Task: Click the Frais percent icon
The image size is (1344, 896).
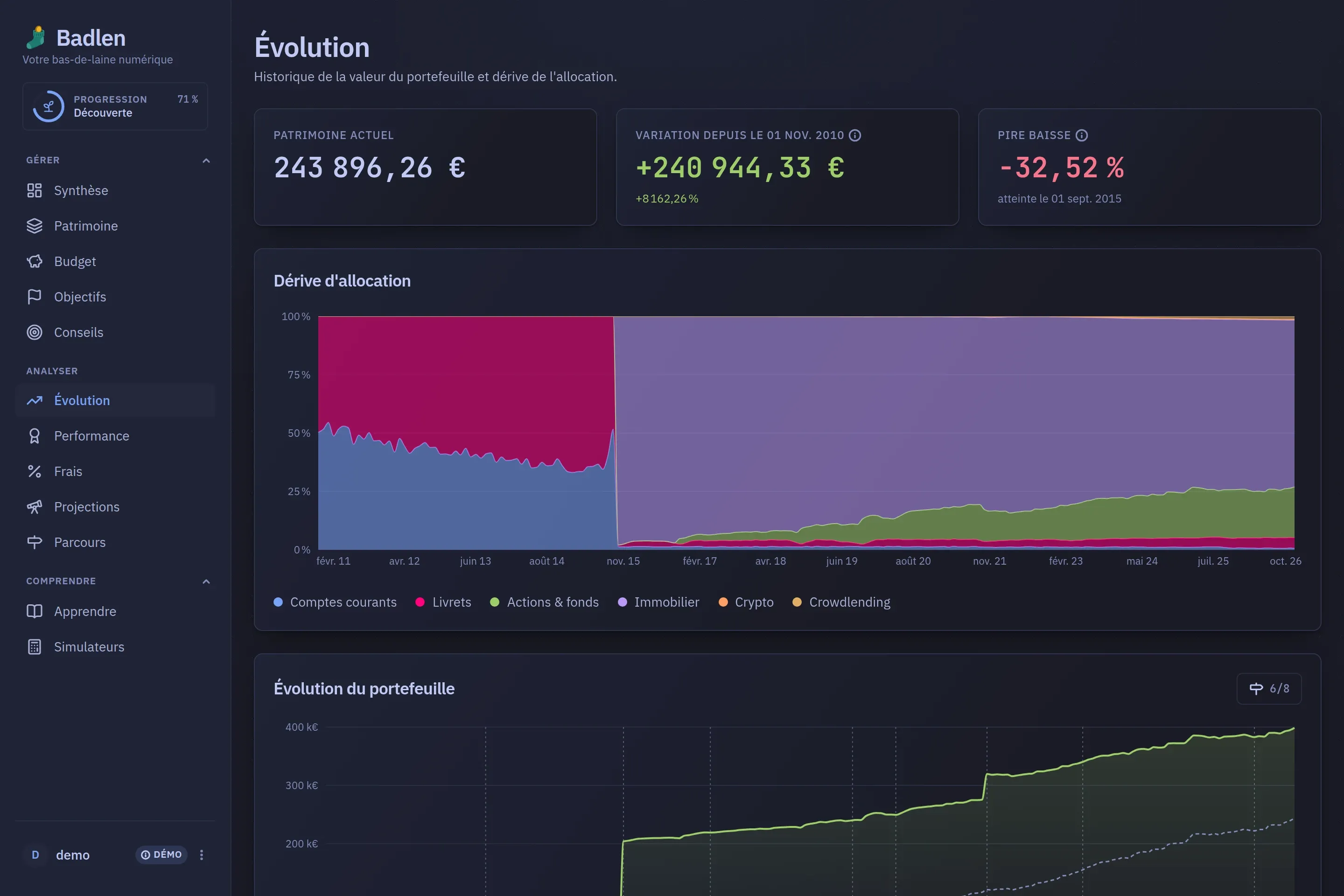Action: pos(34,471)
